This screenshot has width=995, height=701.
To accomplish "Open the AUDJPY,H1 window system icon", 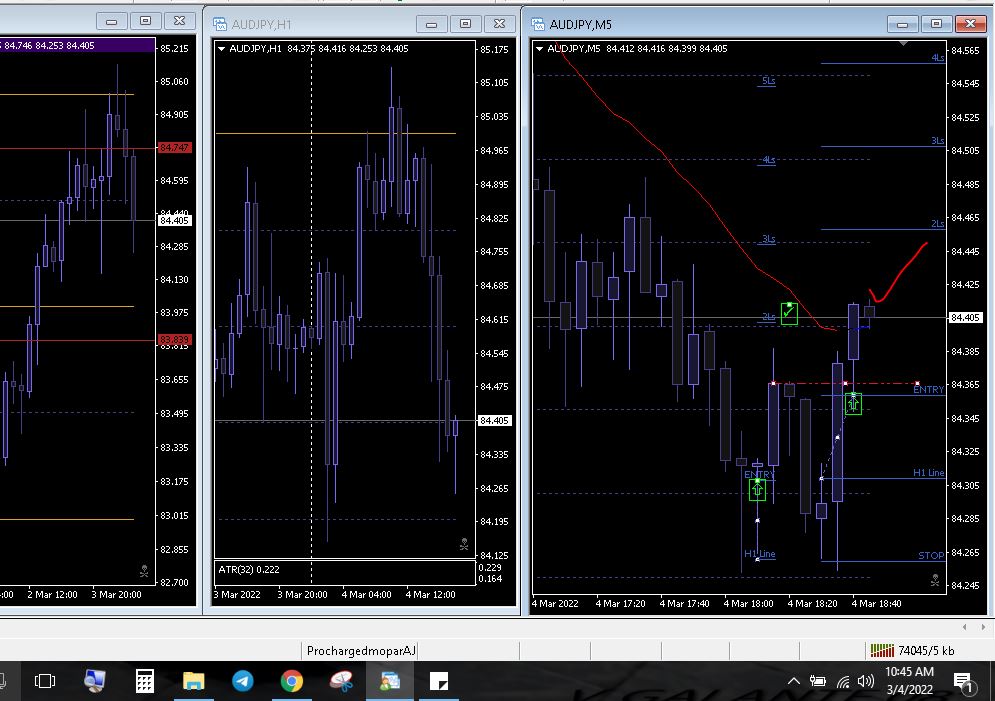I will pyautogui.click(x=219, y=23).
